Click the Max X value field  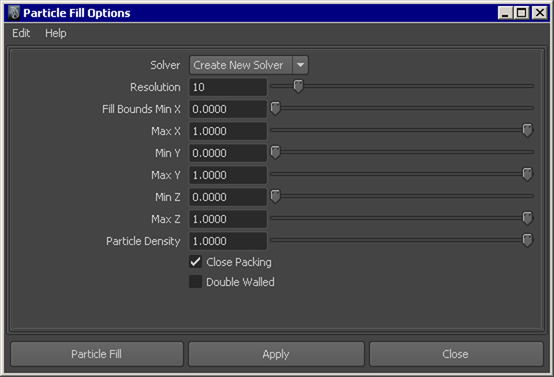(228, 131)
